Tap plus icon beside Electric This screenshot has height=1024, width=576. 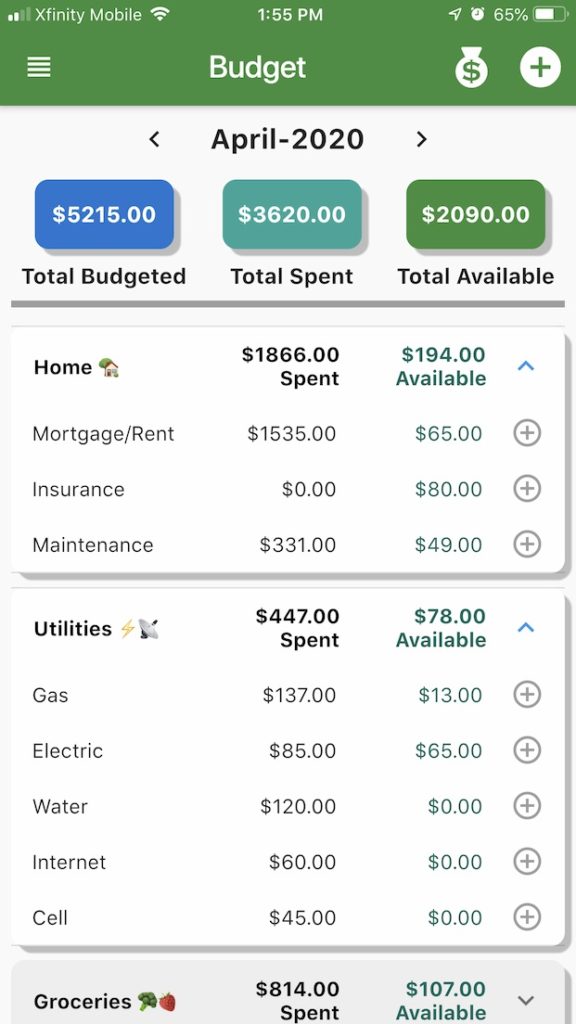tap(527, 750)
